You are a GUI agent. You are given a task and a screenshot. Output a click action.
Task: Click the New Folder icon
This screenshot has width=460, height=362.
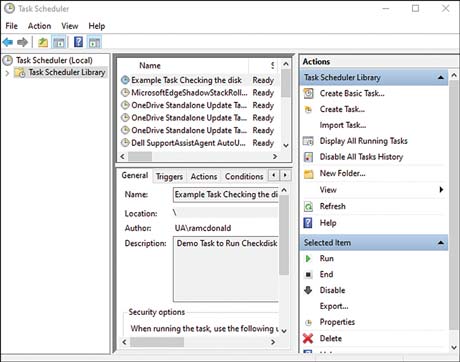[309, 174]
